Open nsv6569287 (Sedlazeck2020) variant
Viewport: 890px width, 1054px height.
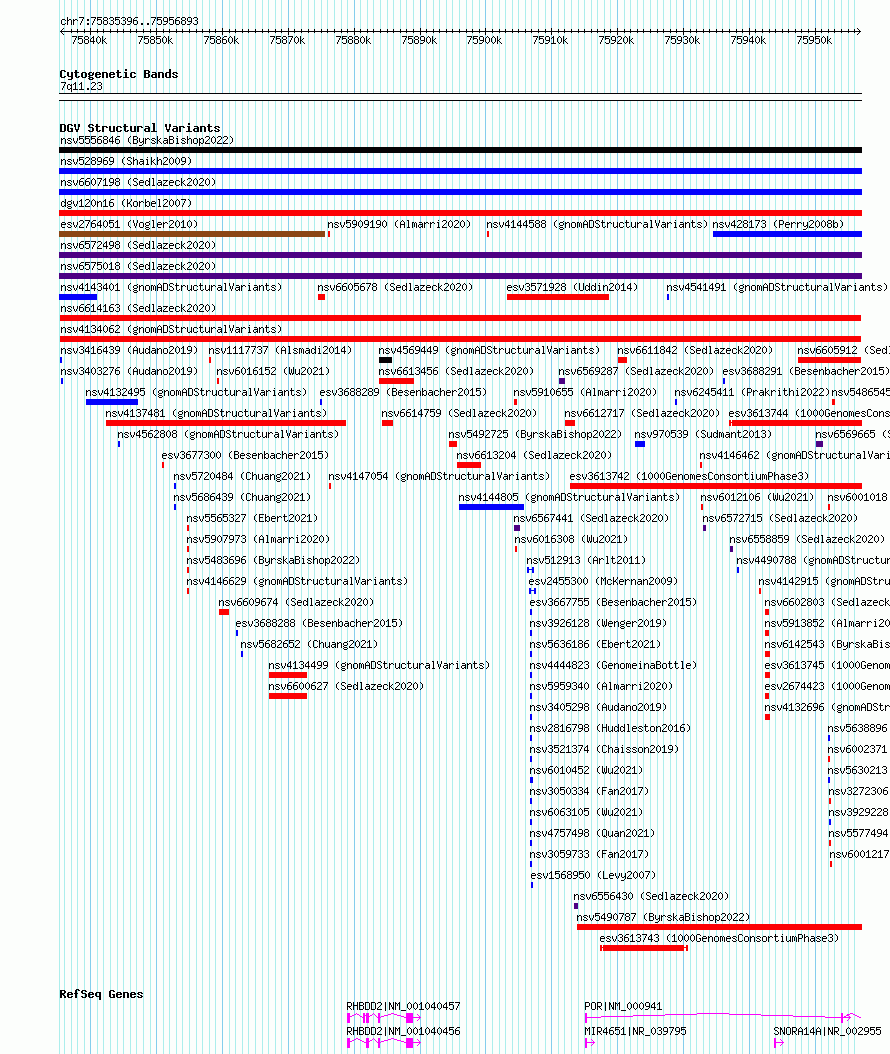[x=636, y=371]
